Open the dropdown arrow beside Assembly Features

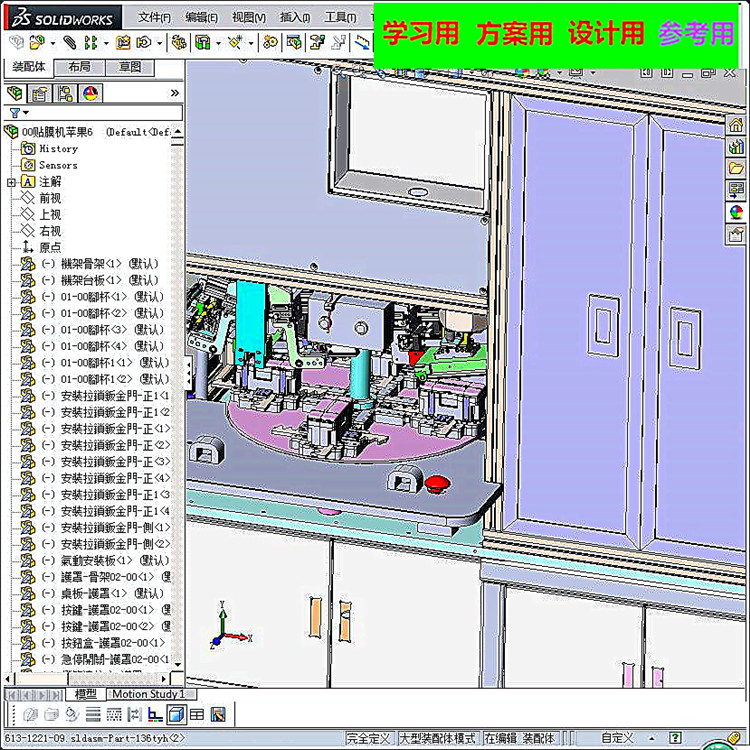click(218, 44)
